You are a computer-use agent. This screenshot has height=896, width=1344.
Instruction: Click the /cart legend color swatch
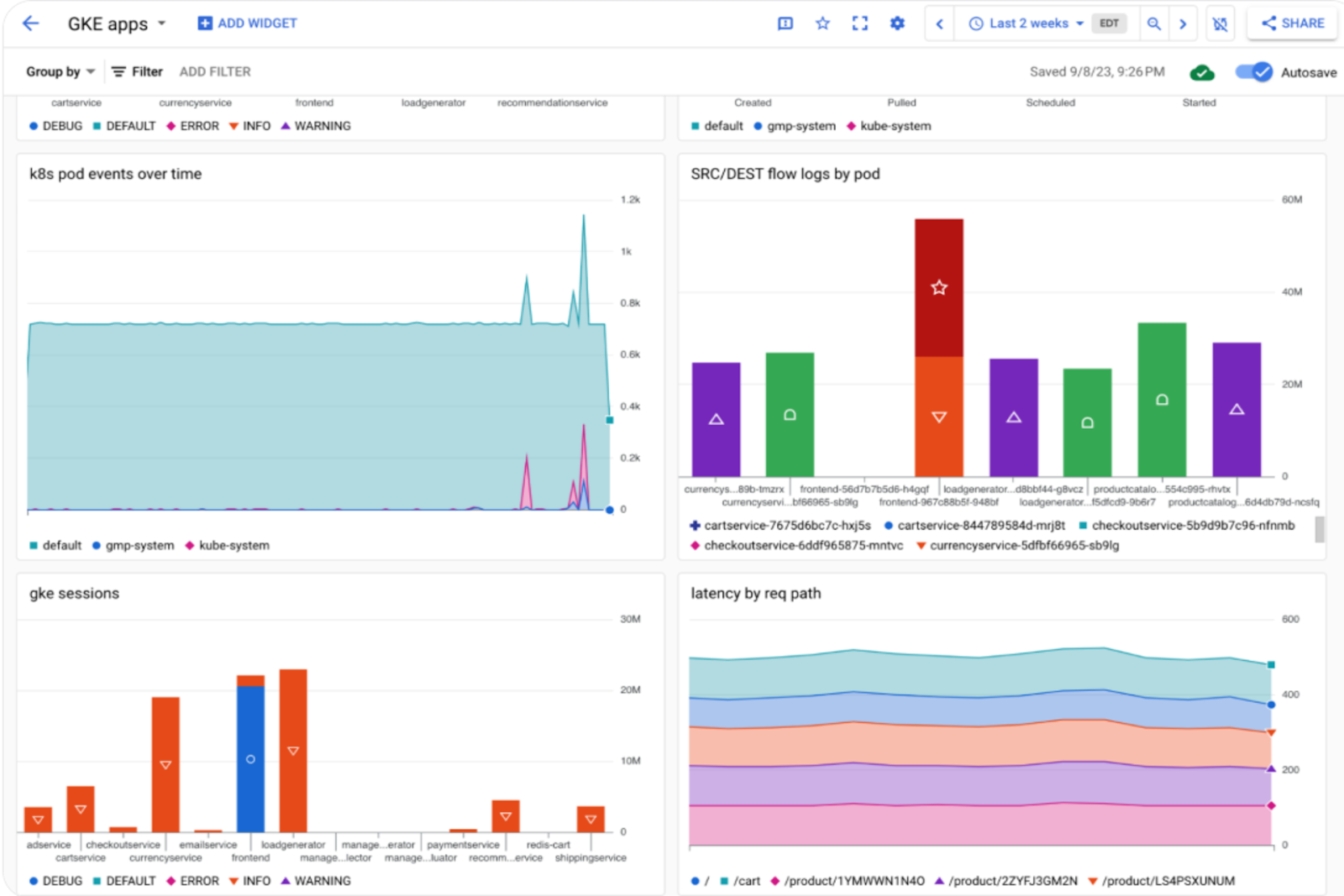tap(724, 881)
